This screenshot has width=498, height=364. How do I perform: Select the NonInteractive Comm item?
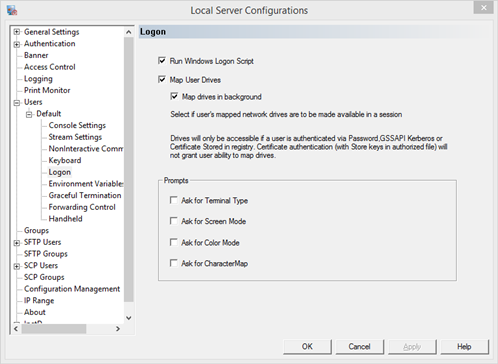click(86, 149)
